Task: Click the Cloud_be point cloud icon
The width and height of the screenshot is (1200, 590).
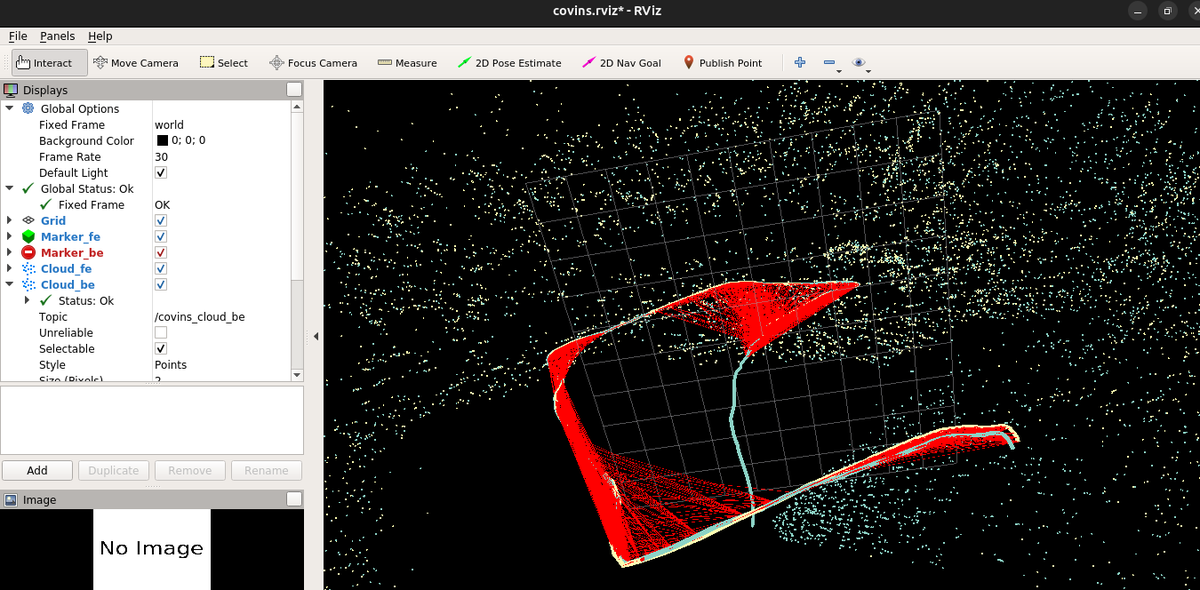Action: pyautogui.click(x=28, y=284)
